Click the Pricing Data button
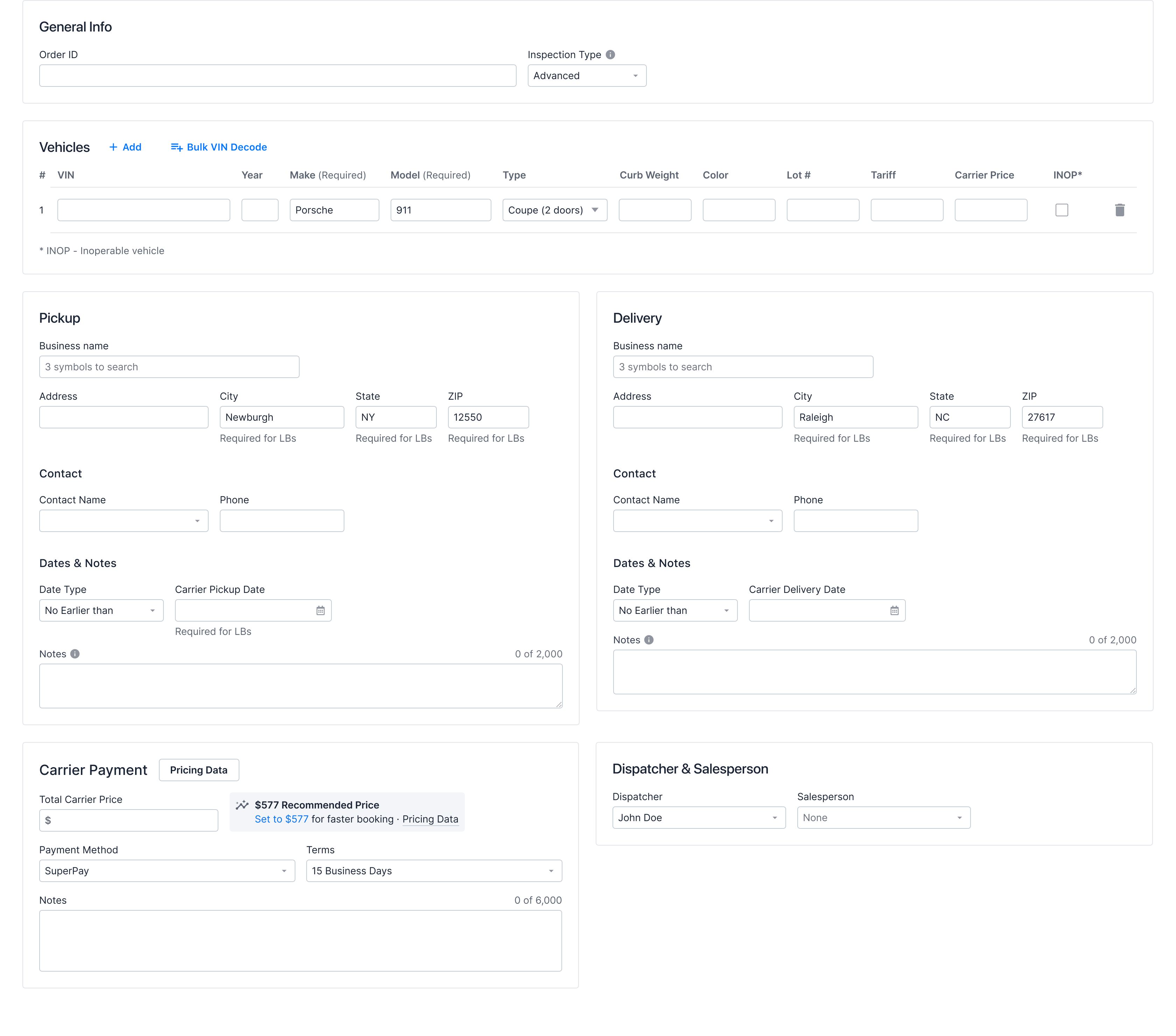The height and width of the screenshot is (1036, 1176). click(198, 770)
